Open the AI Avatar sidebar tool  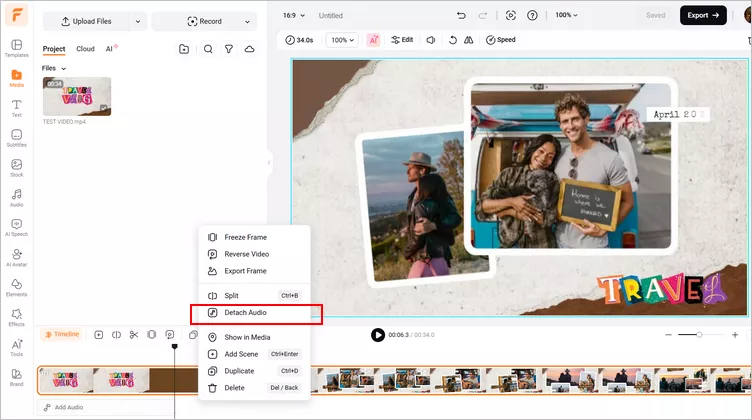tap(16, 257)
